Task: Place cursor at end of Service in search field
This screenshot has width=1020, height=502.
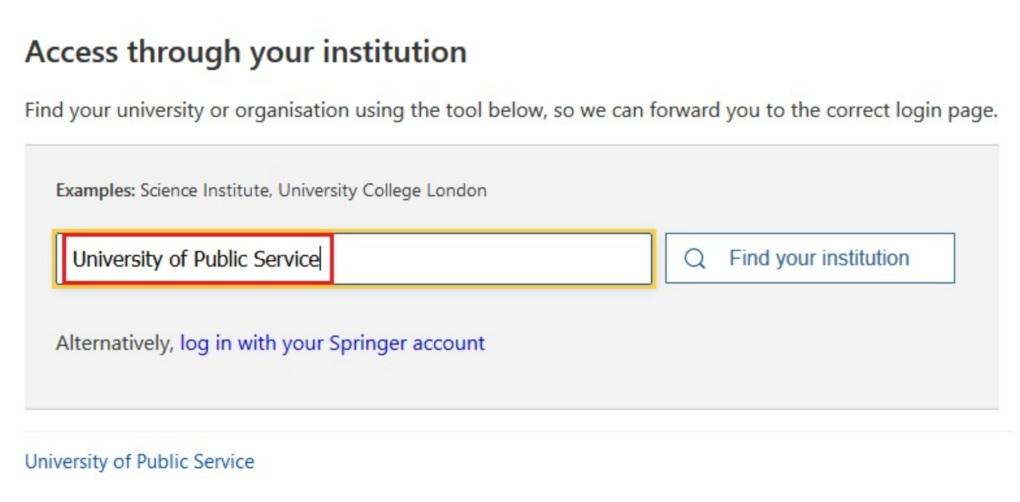Action: point(319,259)
